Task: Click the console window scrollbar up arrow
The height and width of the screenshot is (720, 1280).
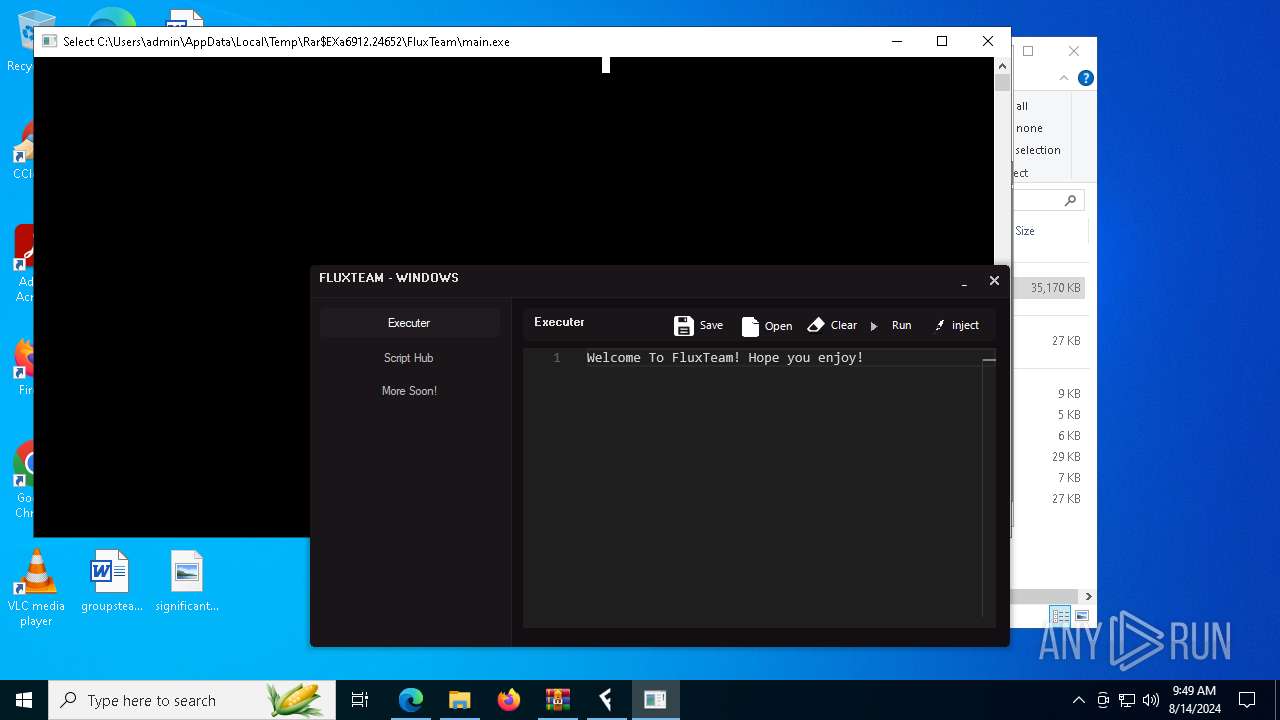Action: (1002, 65)
